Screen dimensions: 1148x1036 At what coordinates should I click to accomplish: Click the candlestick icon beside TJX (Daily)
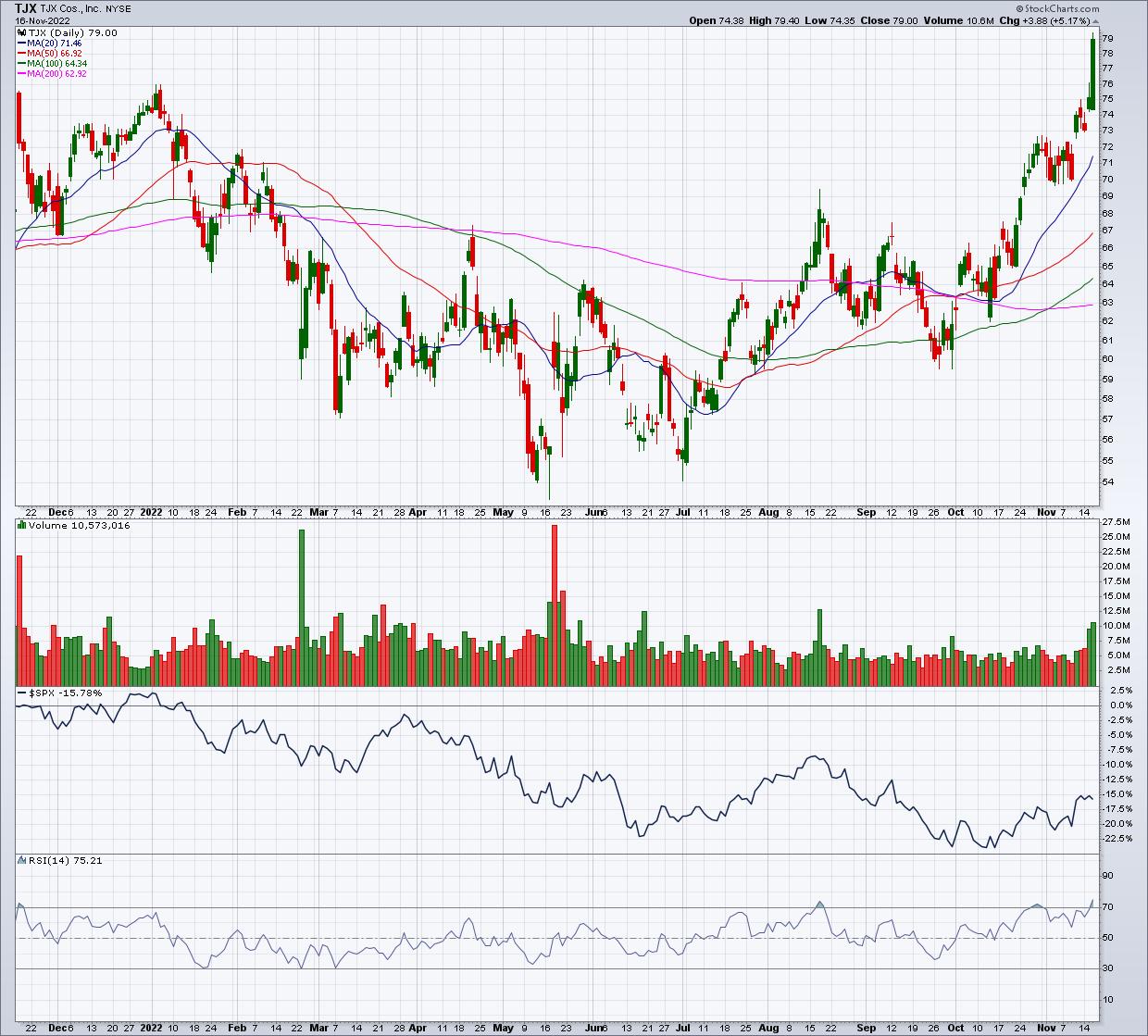pyautogui.click(x=20, y=32)
